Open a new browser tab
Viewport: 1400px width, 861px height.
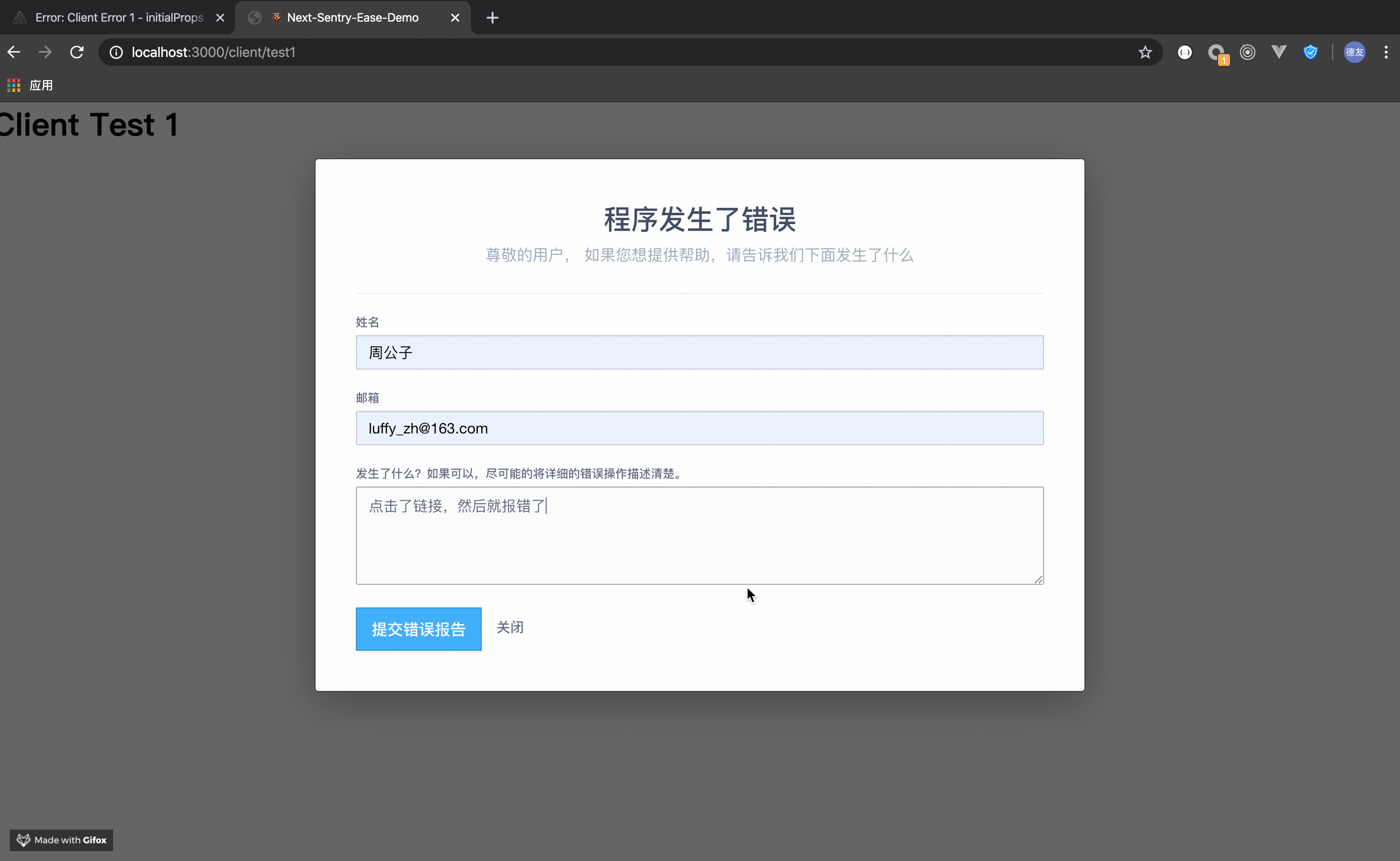tap(493, 18)
